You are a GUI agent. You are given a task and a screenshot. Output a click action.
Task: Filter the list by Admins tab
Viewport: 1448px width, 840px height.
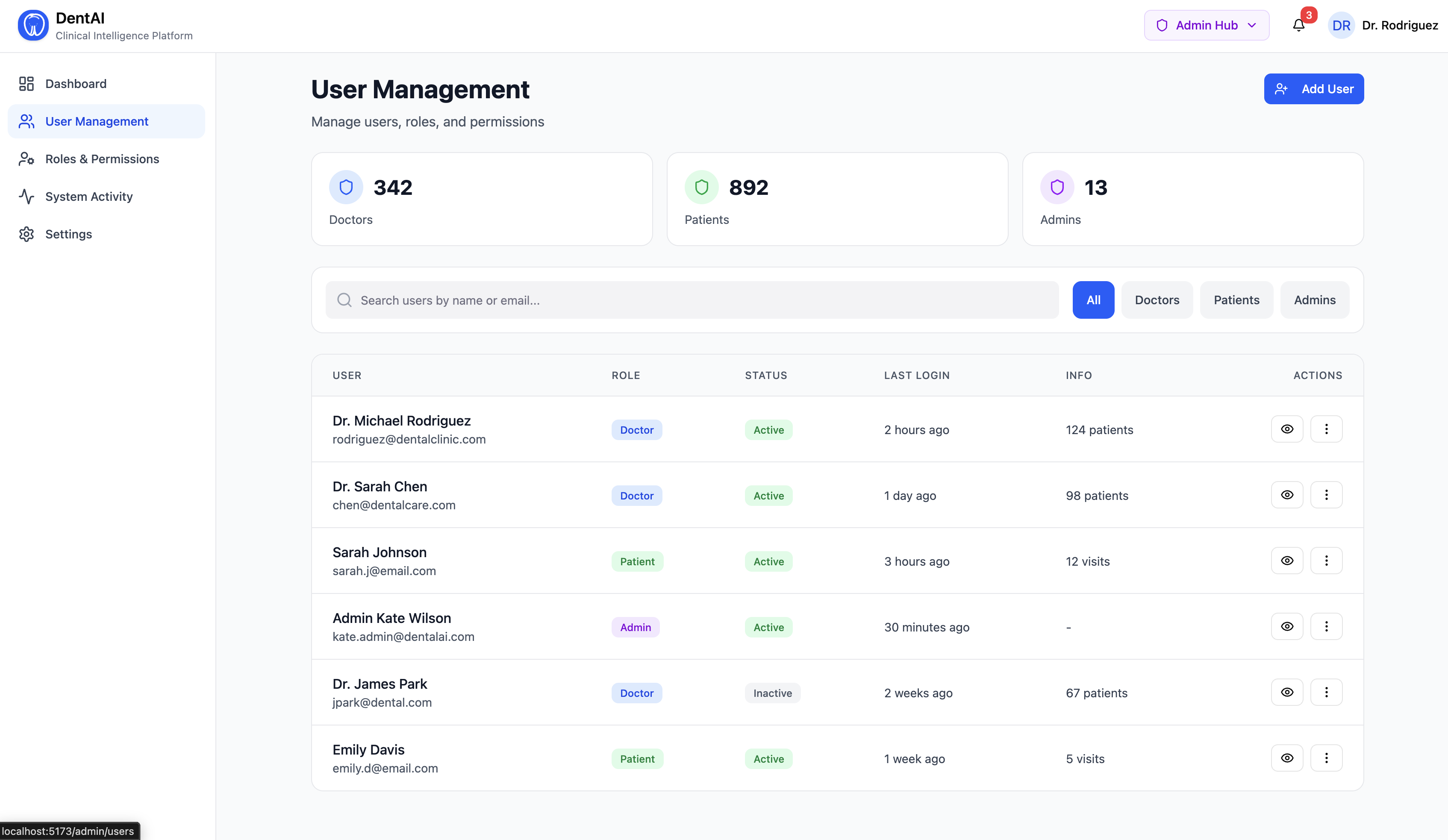[1314, 300]
